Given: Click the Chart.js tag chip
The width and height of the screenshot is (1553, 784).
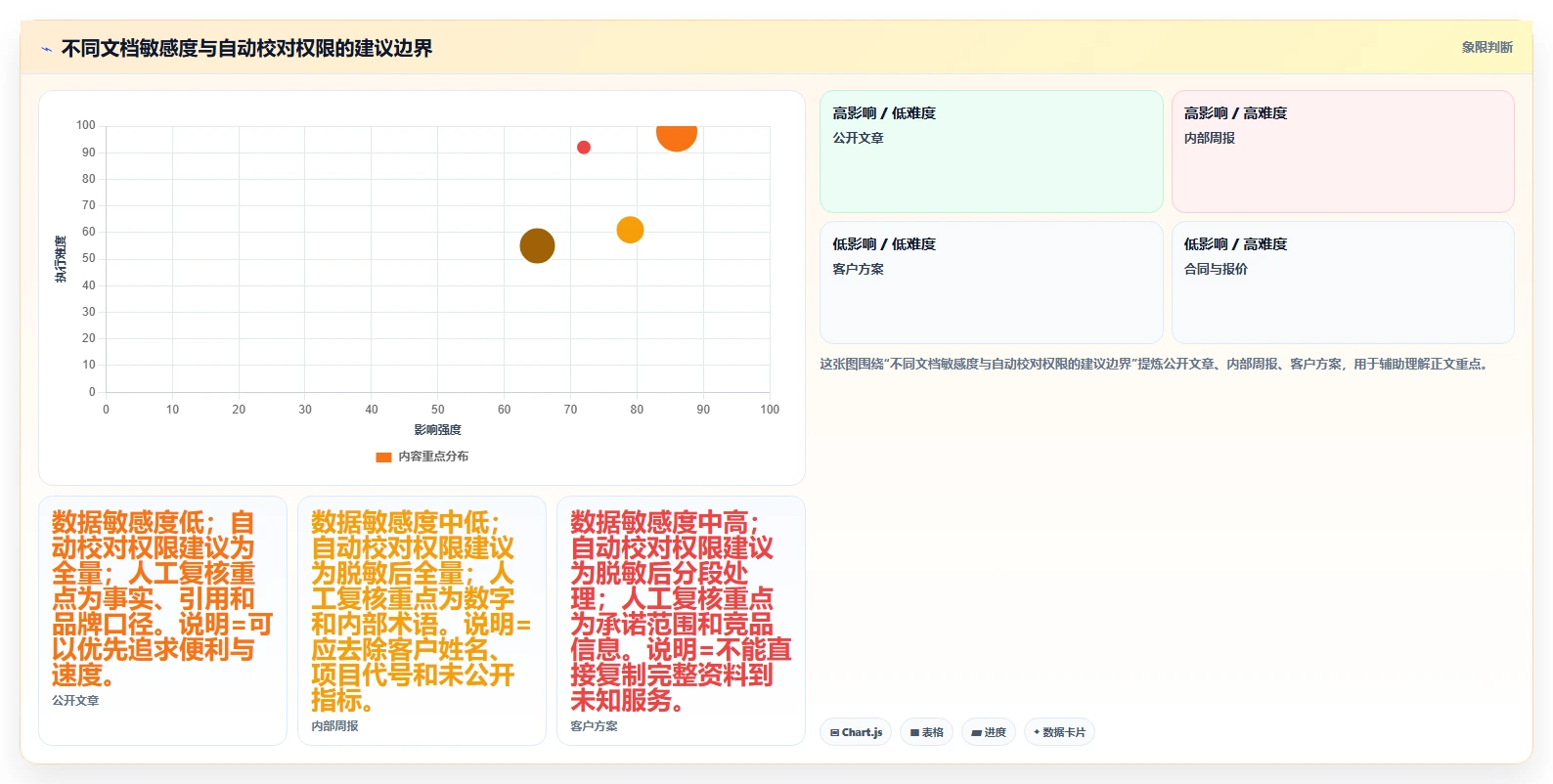Looking at the screenshot, I should 856,732.
